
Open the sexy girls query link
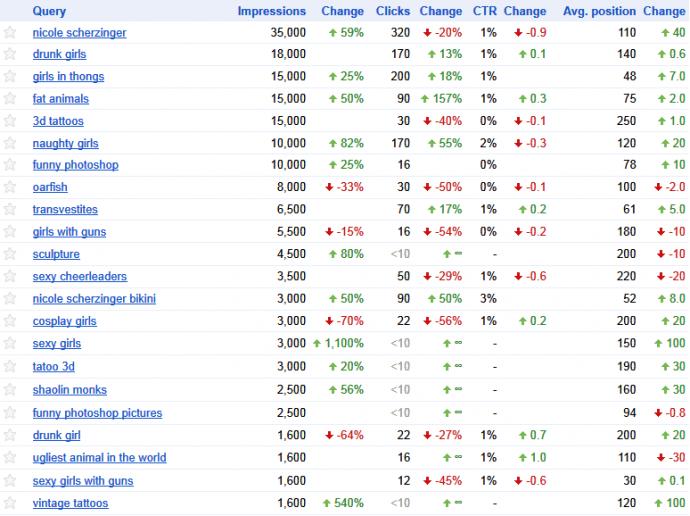tap(57, 344)
